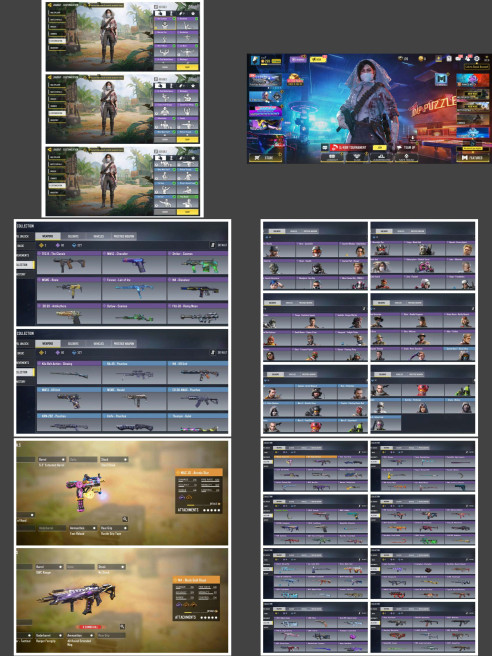Screen dimensions: 492x656
Task: Open the Ammunition slot on pink gun screen
Action: coord(83,528)
